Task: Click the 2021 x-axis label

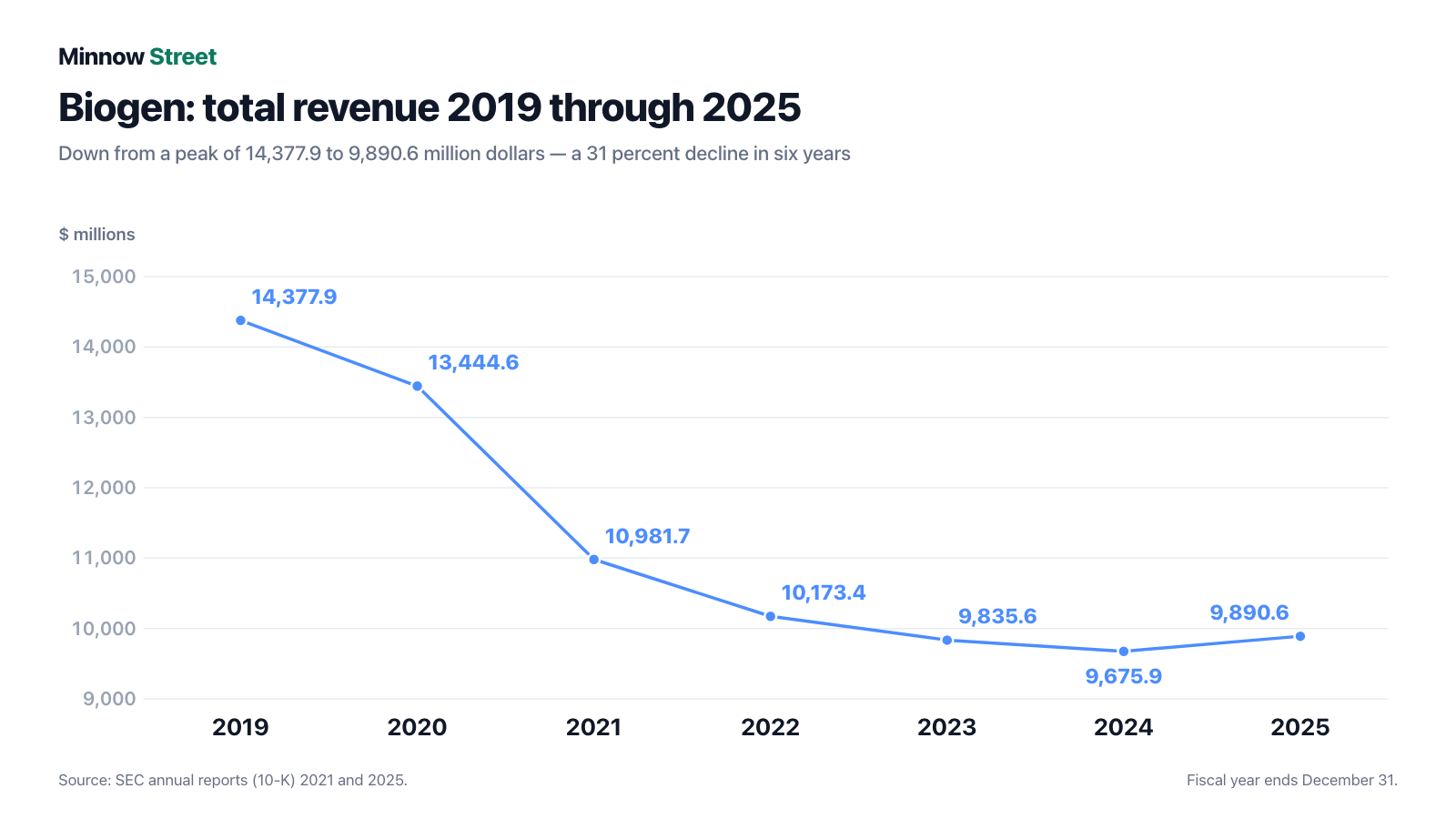Action: 593,727
